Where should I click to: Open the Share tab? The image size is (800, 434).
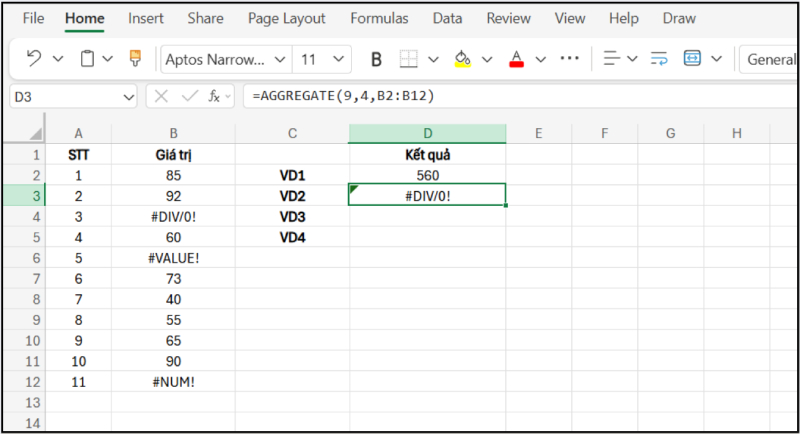205,18
